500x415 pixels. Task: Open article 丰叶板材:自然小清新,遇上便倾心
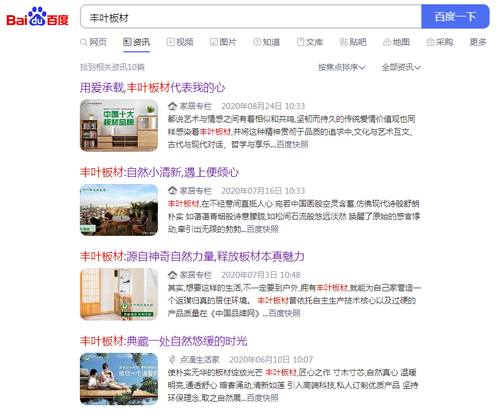[159, 172]
